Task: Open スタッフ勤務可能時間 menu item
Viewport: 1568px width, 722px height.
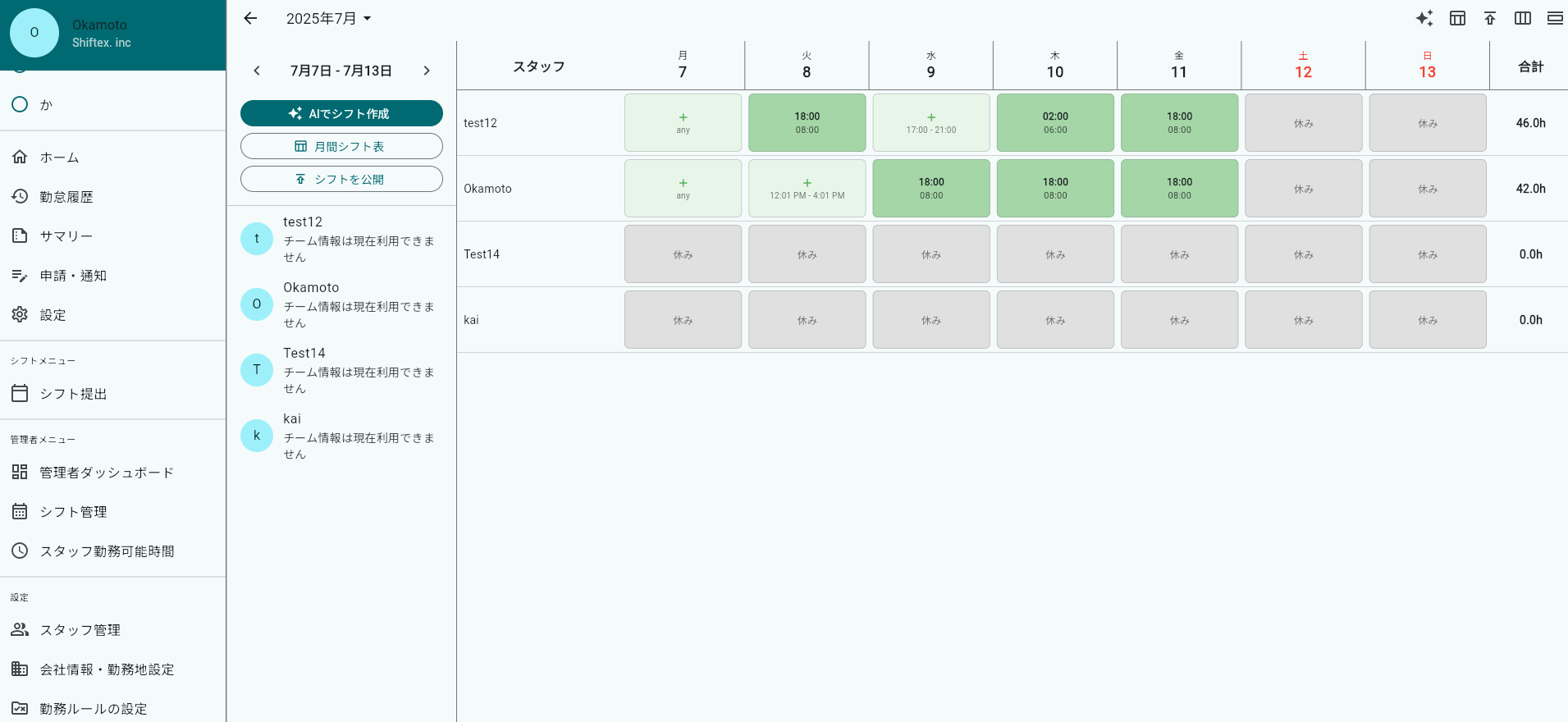Action: coord(107,551)
